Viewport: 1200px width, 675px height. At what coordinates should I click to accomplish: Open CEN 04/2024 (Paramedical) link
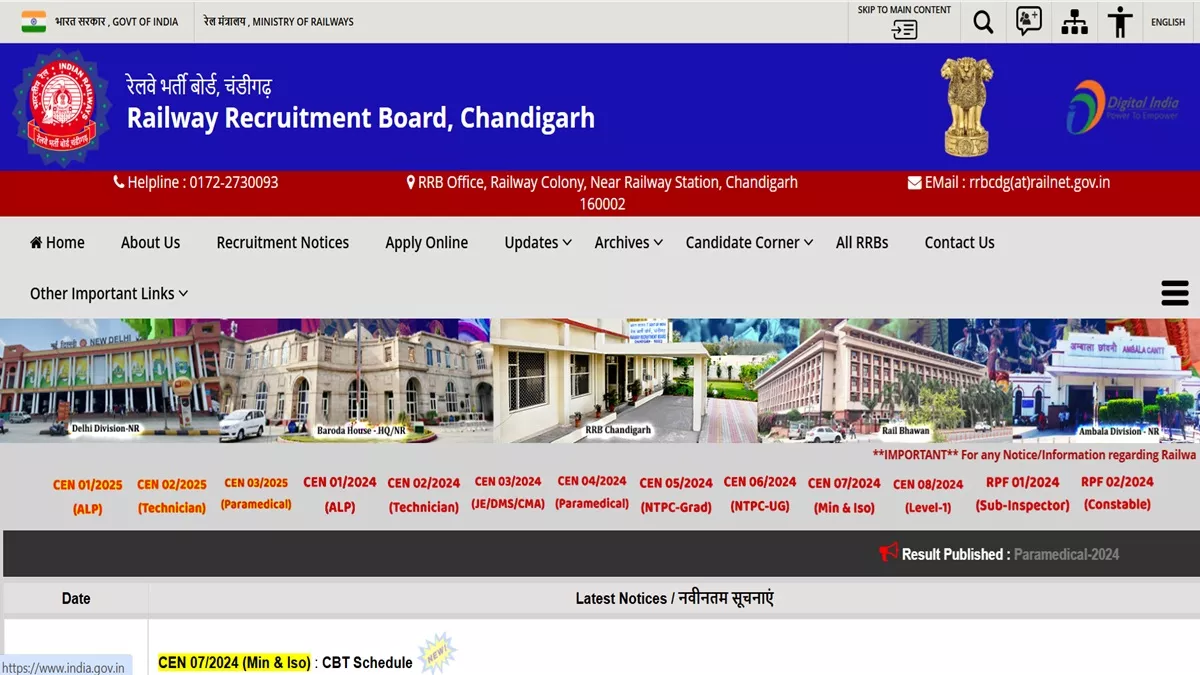click(x=592, y=493)
